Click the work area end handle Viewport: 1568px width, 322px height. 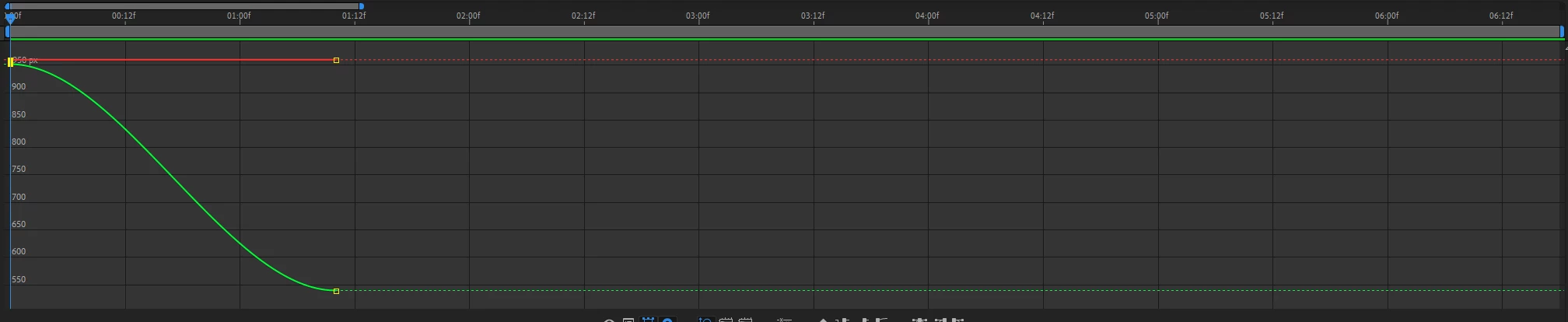[x=1561, y=31]
